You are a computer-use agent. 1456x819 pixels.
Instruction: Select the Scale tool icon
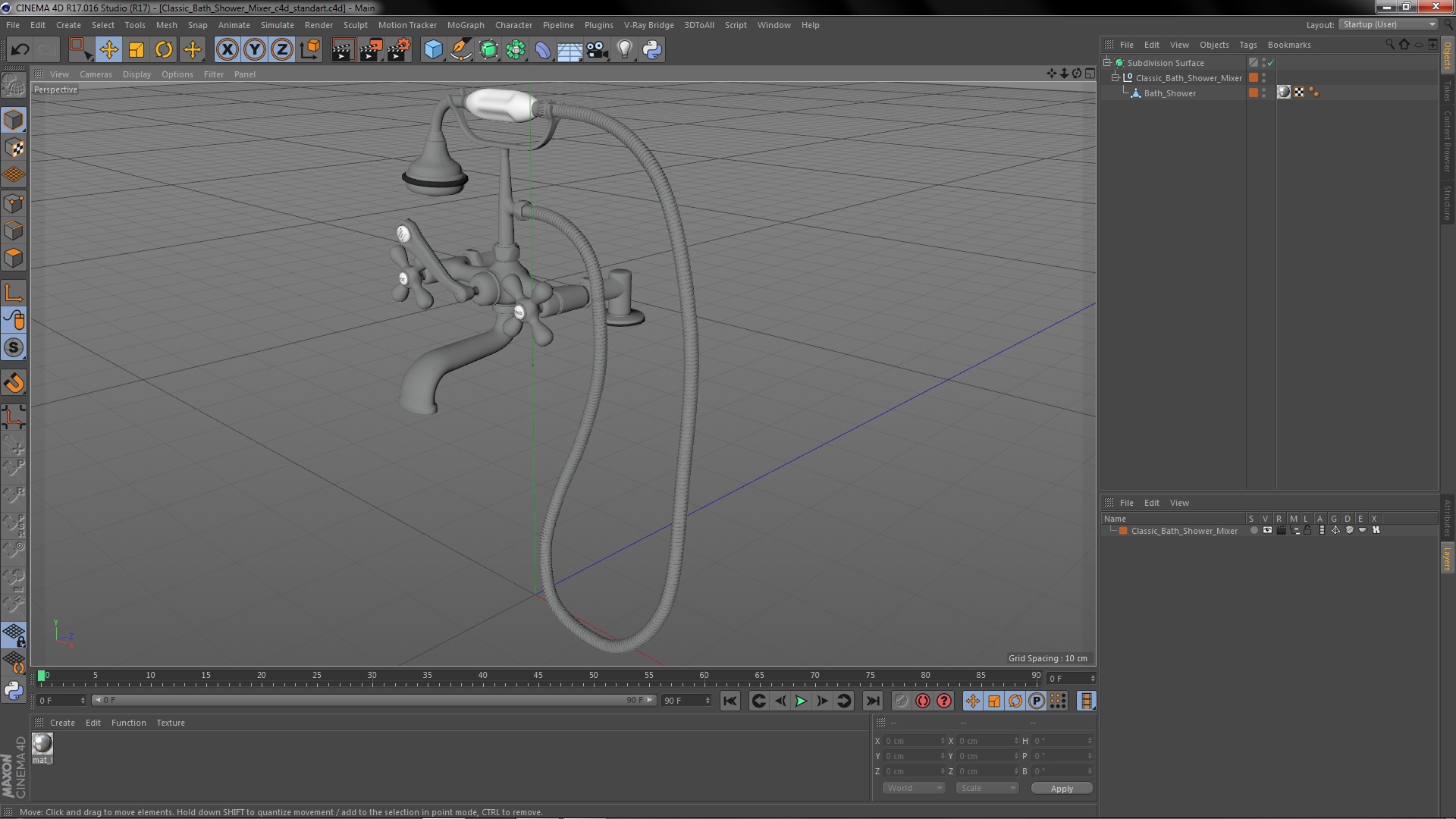(136, 50)
